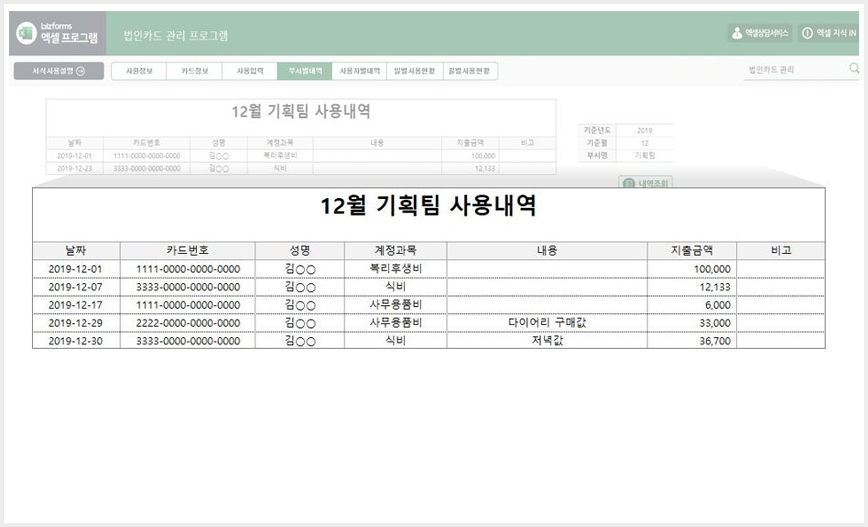The image size is (868, 527).
Task: Click the 법인카드 관리 프로그램 header title
Action: click(175, 36)
